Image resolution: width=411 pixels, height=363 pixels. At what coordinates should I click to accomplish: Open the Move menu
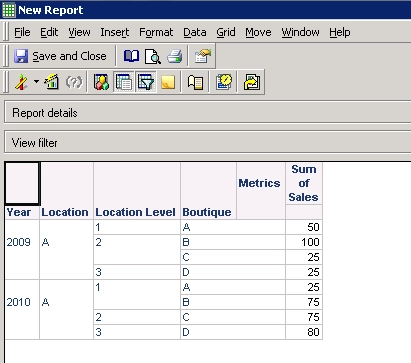[258, 32]
